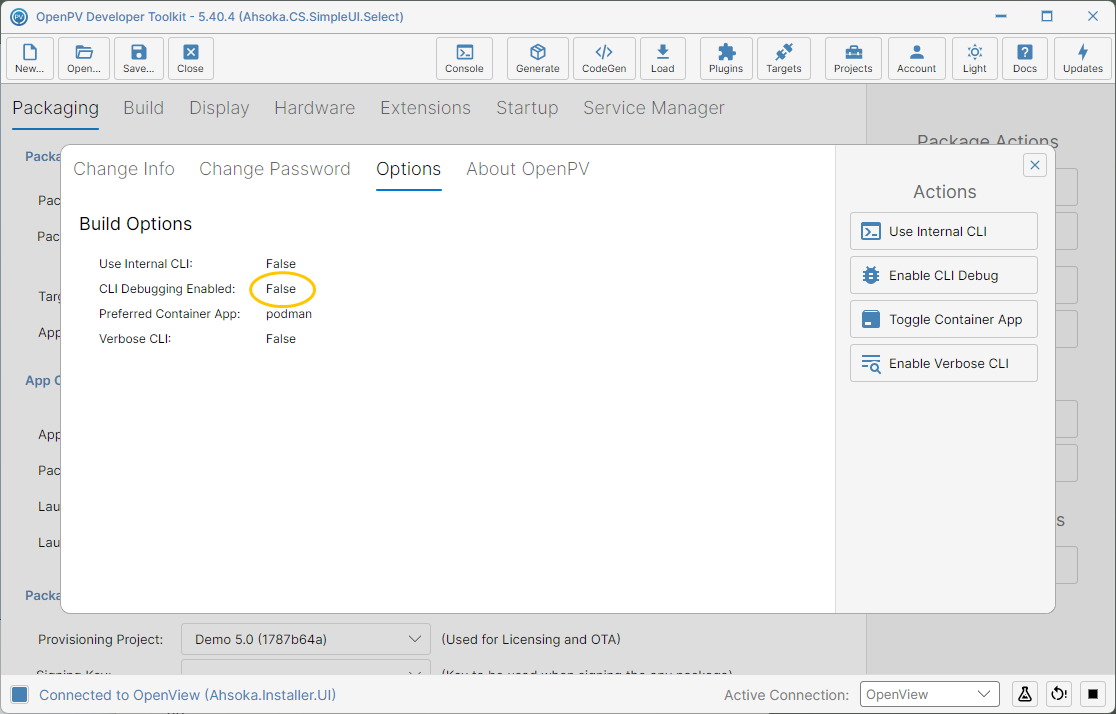Toggle the Use Internal CLI action
Screen dimensions: 1116x714
[x=944, y=231]
